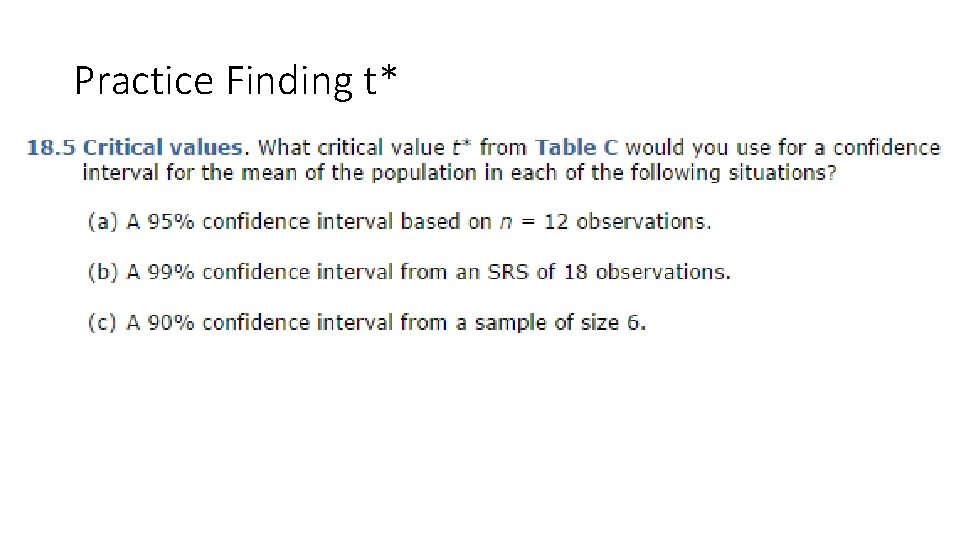Click the "12 observations" text
This screenshot has width=960, height=540.
tap(627, 222)
